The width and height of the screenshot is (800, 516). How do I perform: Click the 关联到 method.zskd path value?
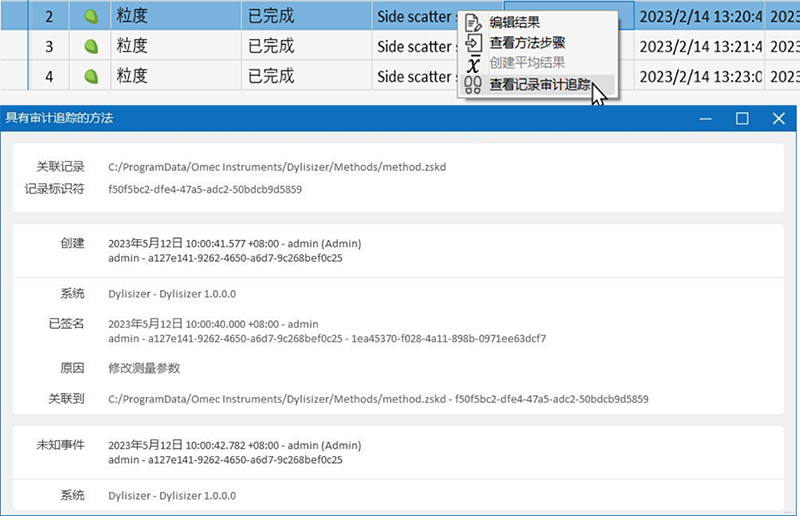point(378,399)
